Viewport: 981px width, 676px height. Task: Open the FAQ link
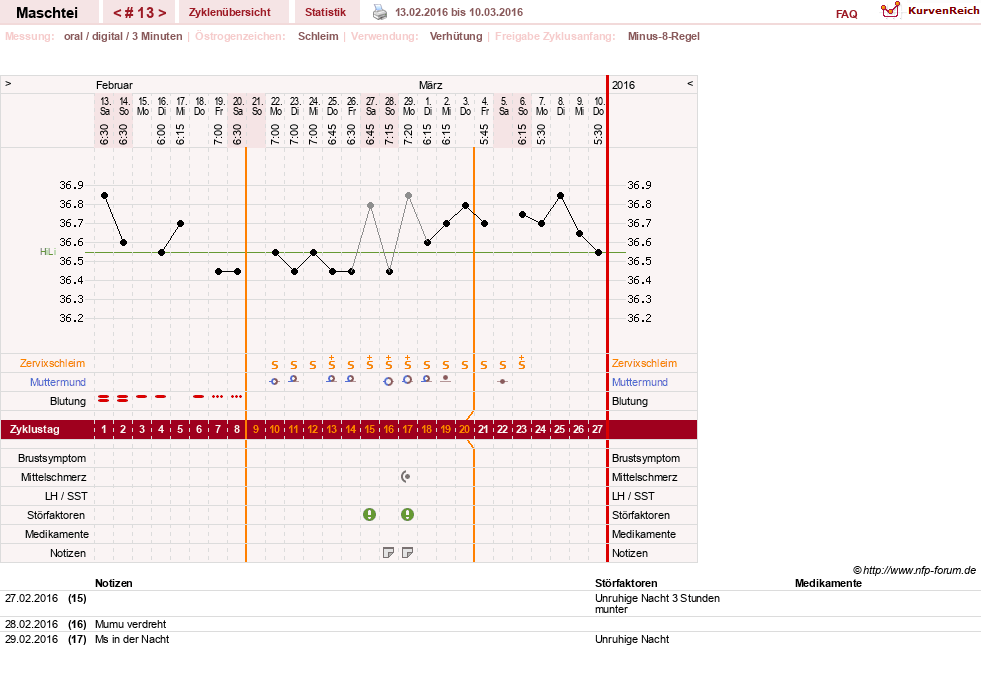click(x=846, y=14)
